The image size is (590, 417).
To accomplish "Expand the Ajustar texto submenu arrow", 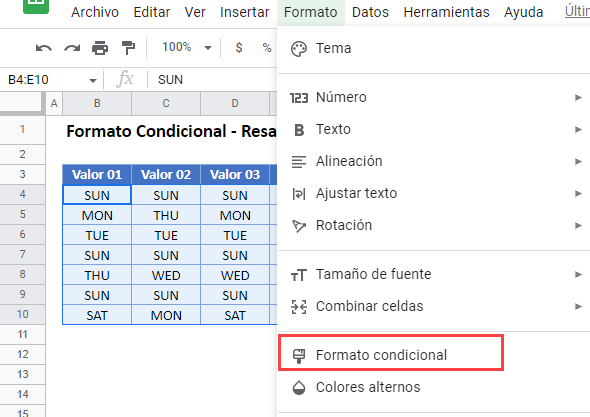I will tap(578, 193).
